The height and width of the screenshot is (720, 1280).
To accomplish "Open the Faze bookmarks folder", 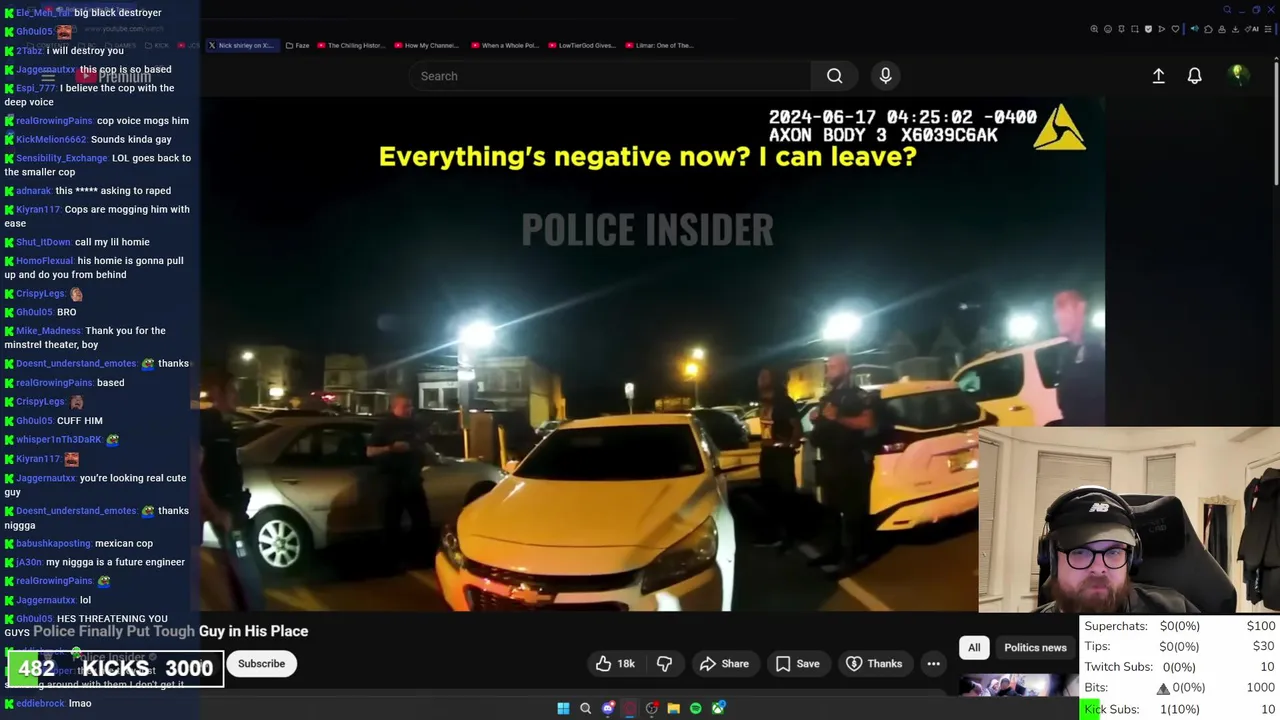I will [297, 45].
